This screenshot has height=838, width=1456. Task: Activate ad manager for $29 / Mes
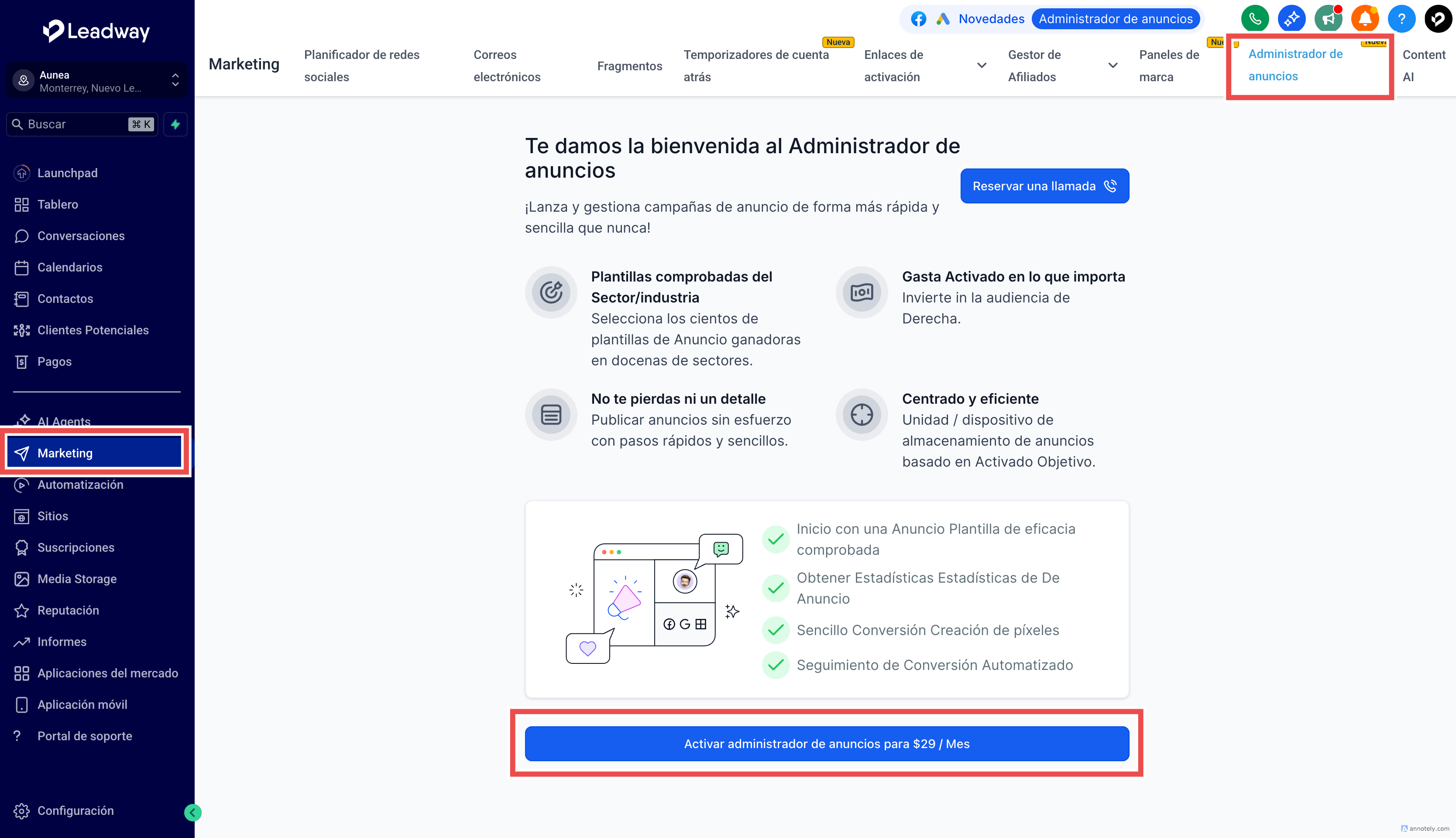point(826,744)
